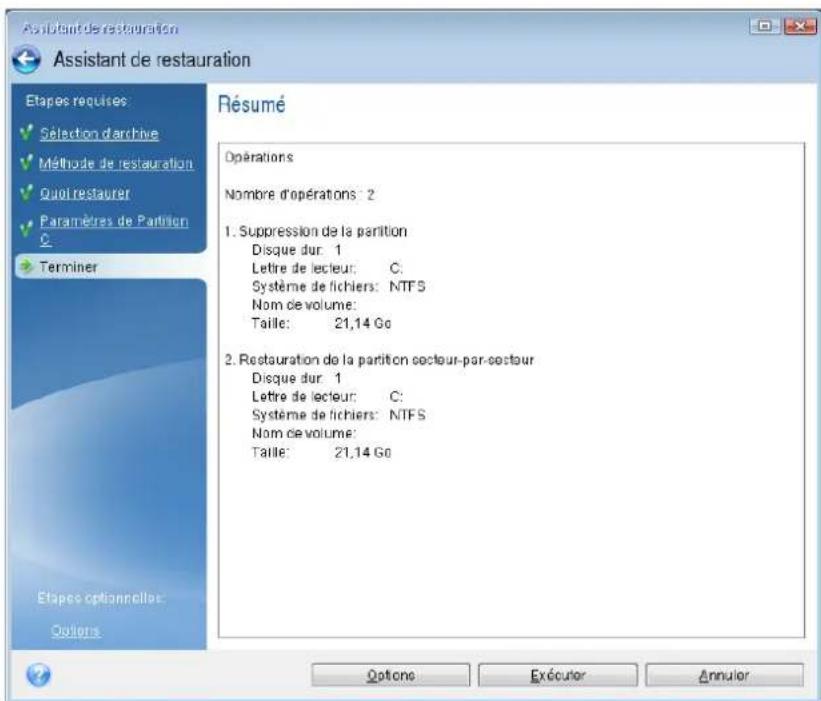Click the Options button at bottom
This screenshot has height=701, width=821.
pyautogui.click(x=391, y=675)
